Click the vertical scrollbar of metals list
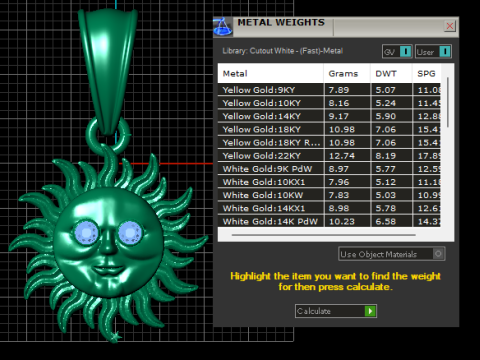This screenshot has height=360, width=480. point(447,102)
